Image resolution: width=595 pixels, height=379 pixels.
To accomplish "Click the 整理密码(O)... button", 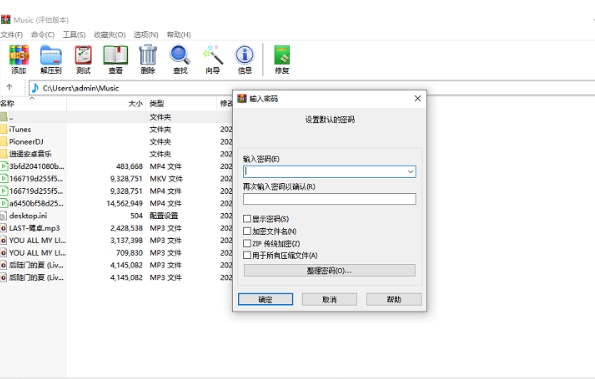I will pos(329,270).
